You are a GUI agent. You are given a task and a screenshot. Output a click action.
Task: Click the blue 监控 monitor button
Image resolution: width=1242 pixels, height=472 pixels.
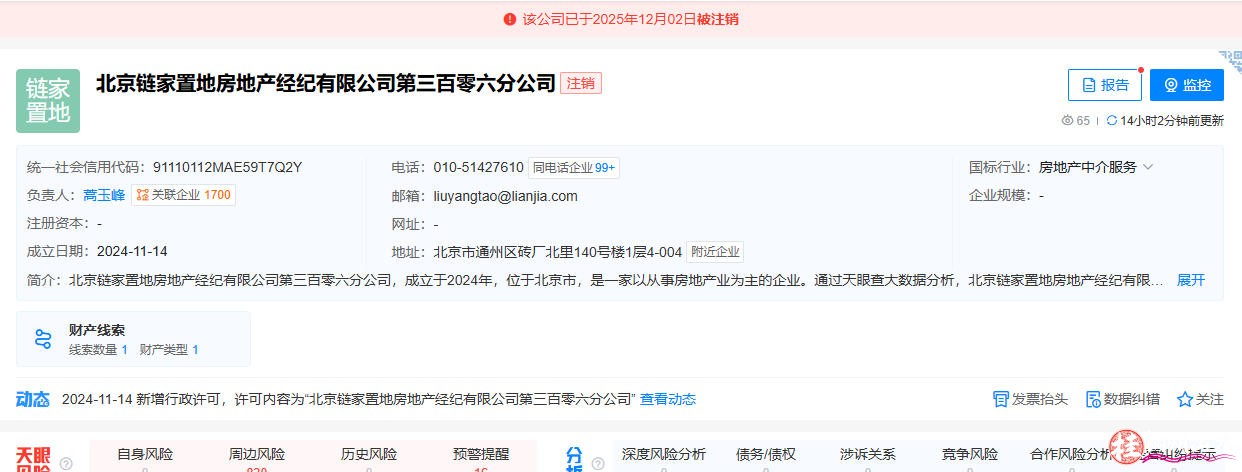click(1186, 85)
